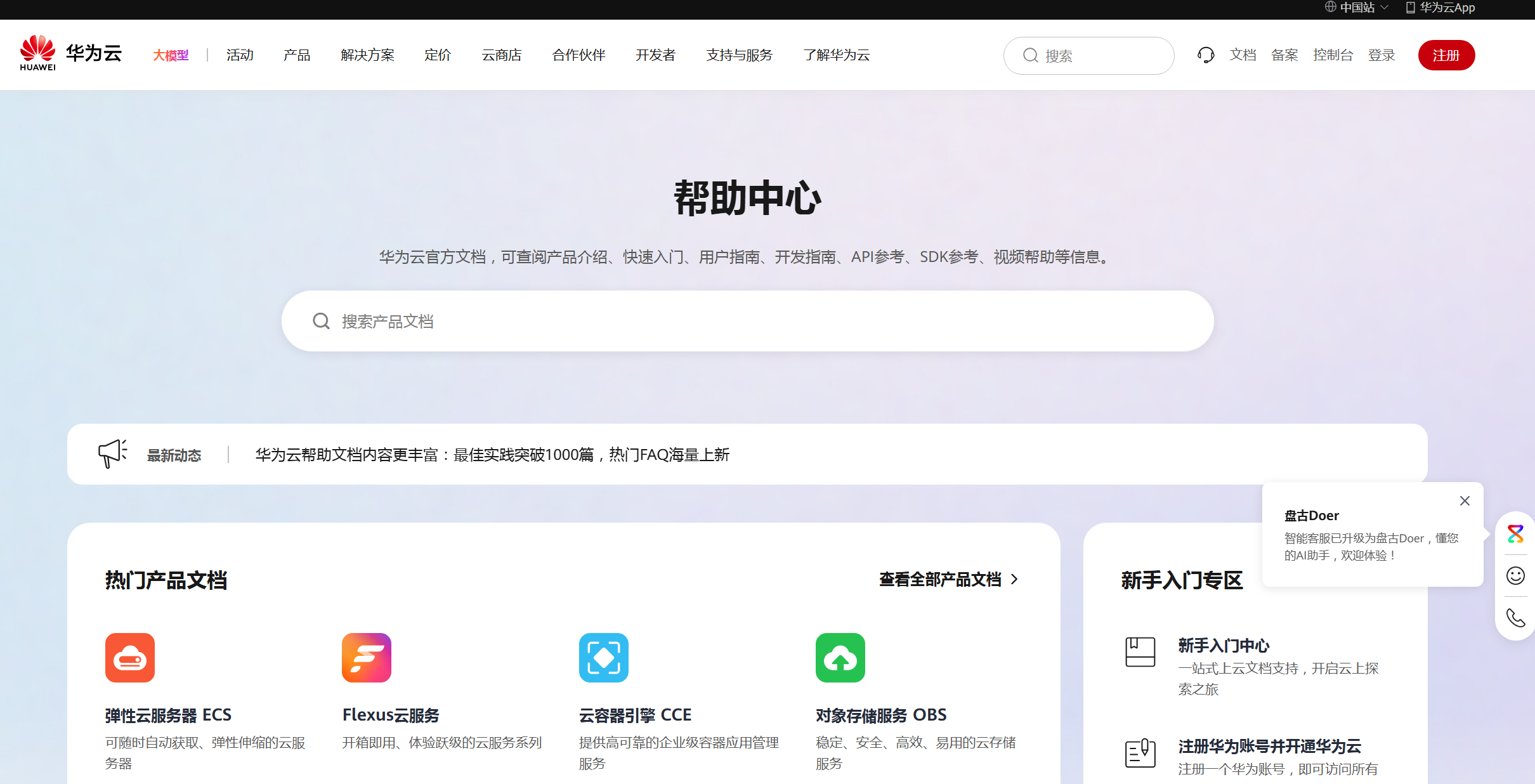This screenshot has height=784, width=1535.
Task: Click the 新手入门中心 book icon
Action: [x=1140, y=651]
